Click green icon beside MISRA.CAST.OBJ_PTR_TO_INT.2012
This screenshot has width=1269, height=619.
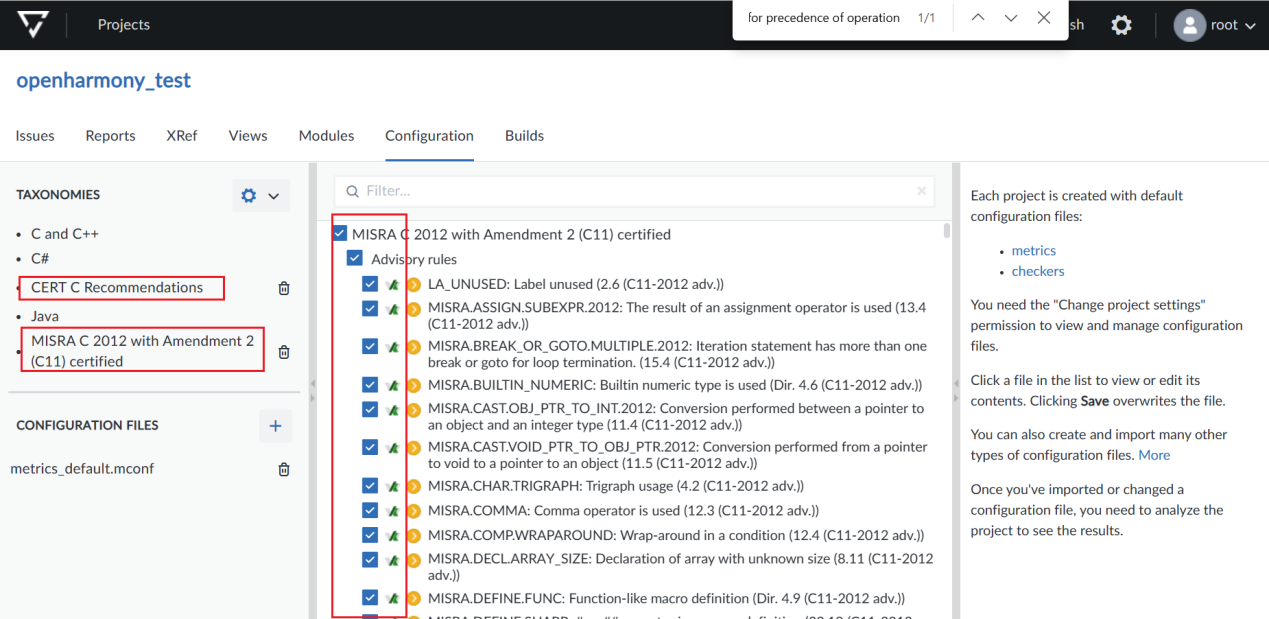pyautogui.click(x=393, y=409)
